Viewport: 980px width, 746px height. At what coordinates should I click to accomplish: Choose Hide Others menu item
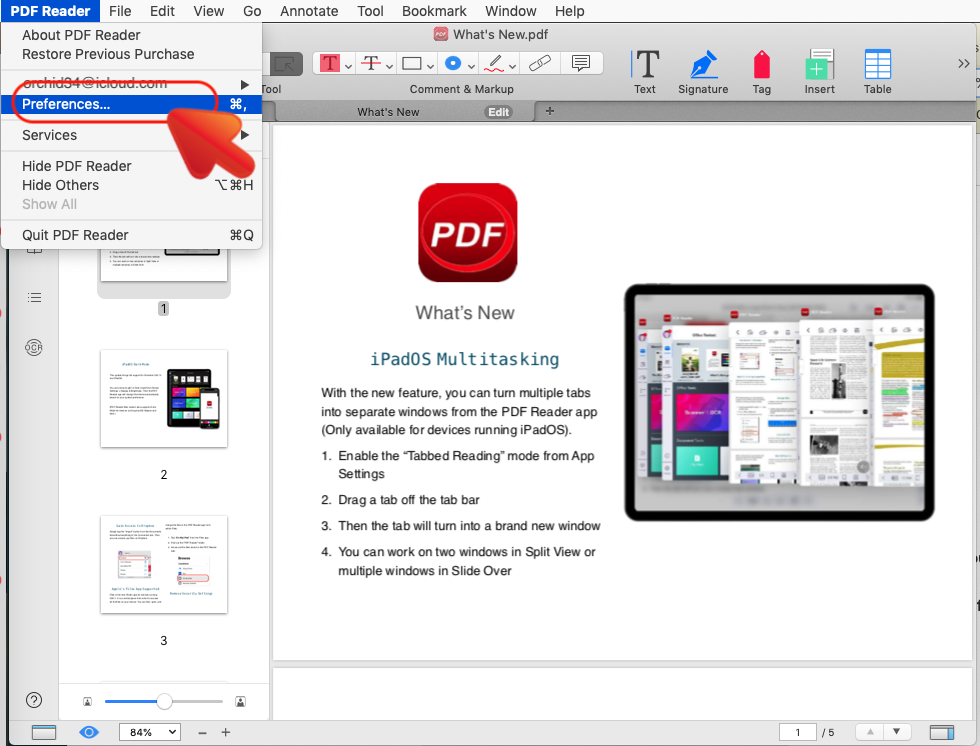point(131,185)
